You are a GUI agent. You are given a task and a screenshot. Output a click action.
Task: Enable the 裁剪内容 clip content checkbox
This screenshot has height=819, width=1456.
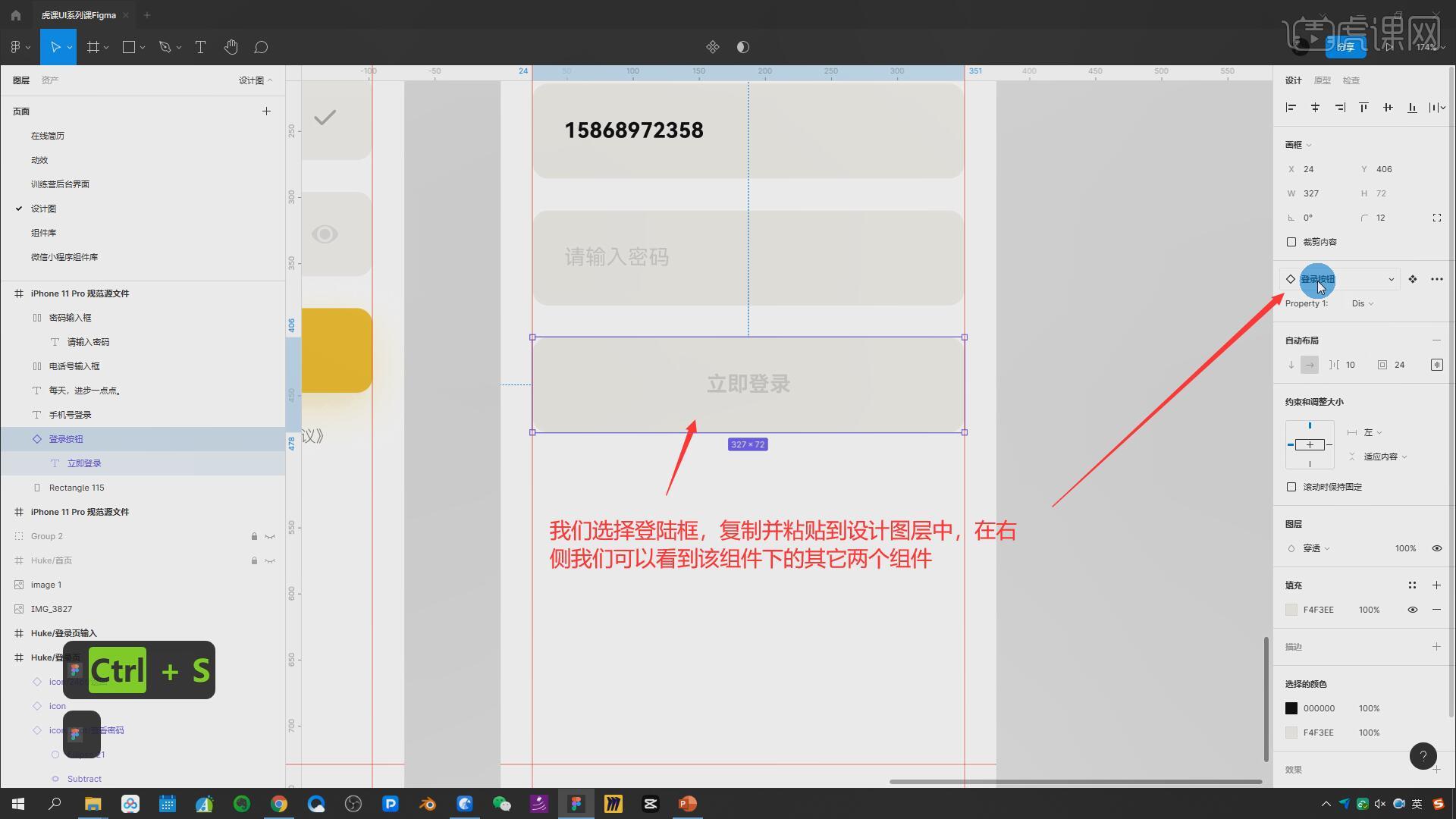1291,242
